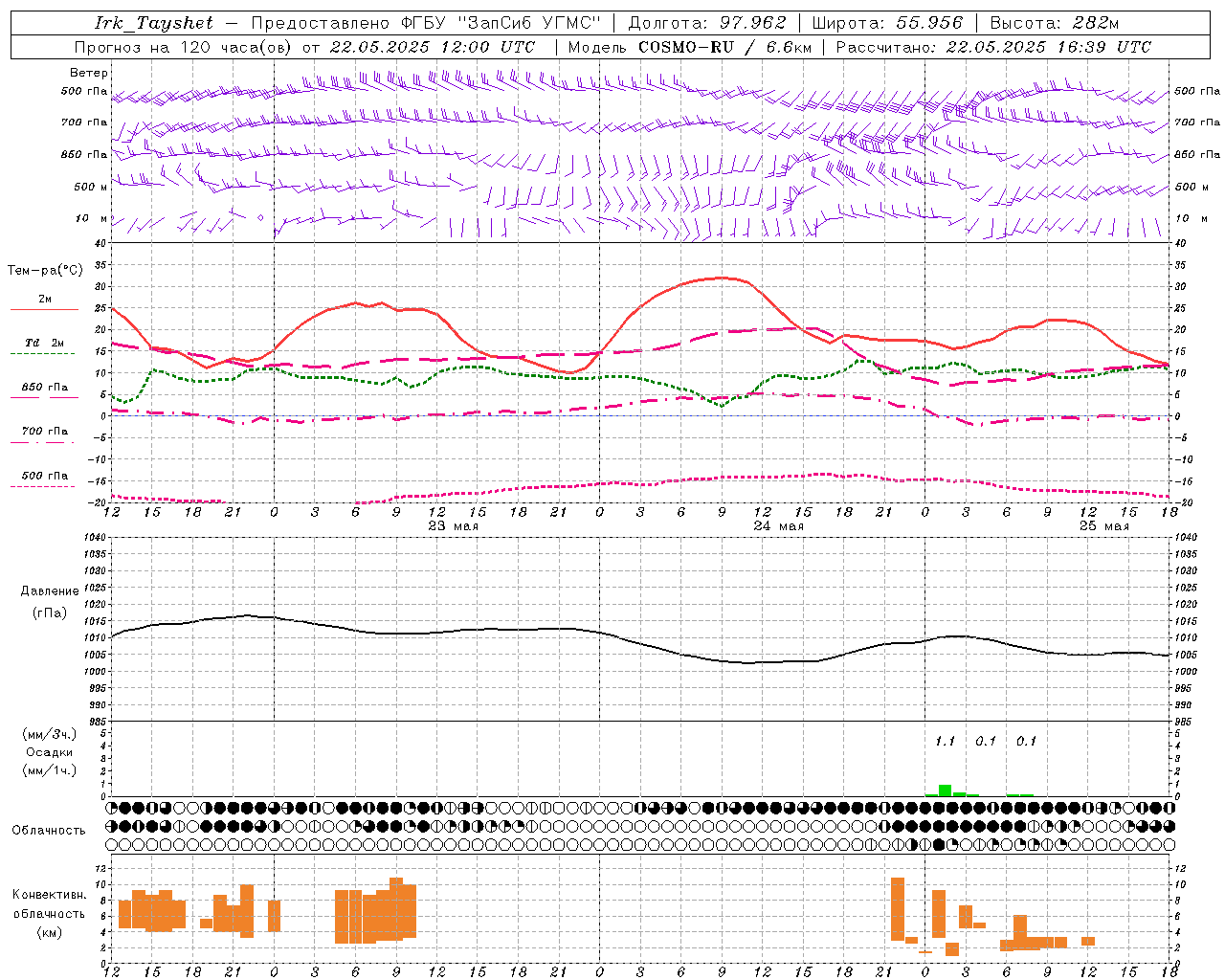The width and height of the screenshot is (1225, 980).
Task: Click the '10 м' wind level label on left
Action: click(x=92, y=219)
